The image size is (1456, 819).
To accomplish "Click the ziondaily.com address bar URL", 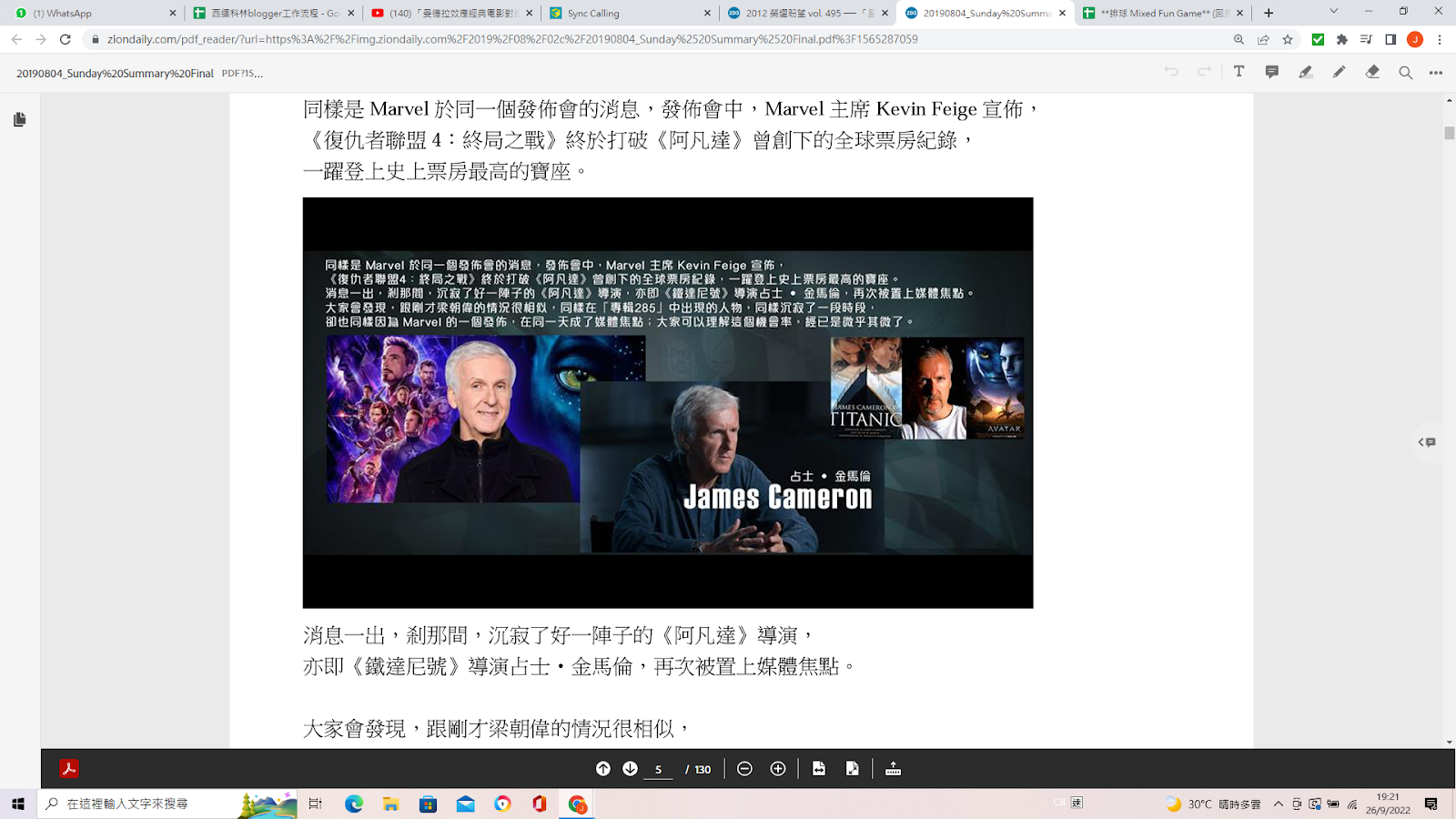I will [x=512, y=39].
